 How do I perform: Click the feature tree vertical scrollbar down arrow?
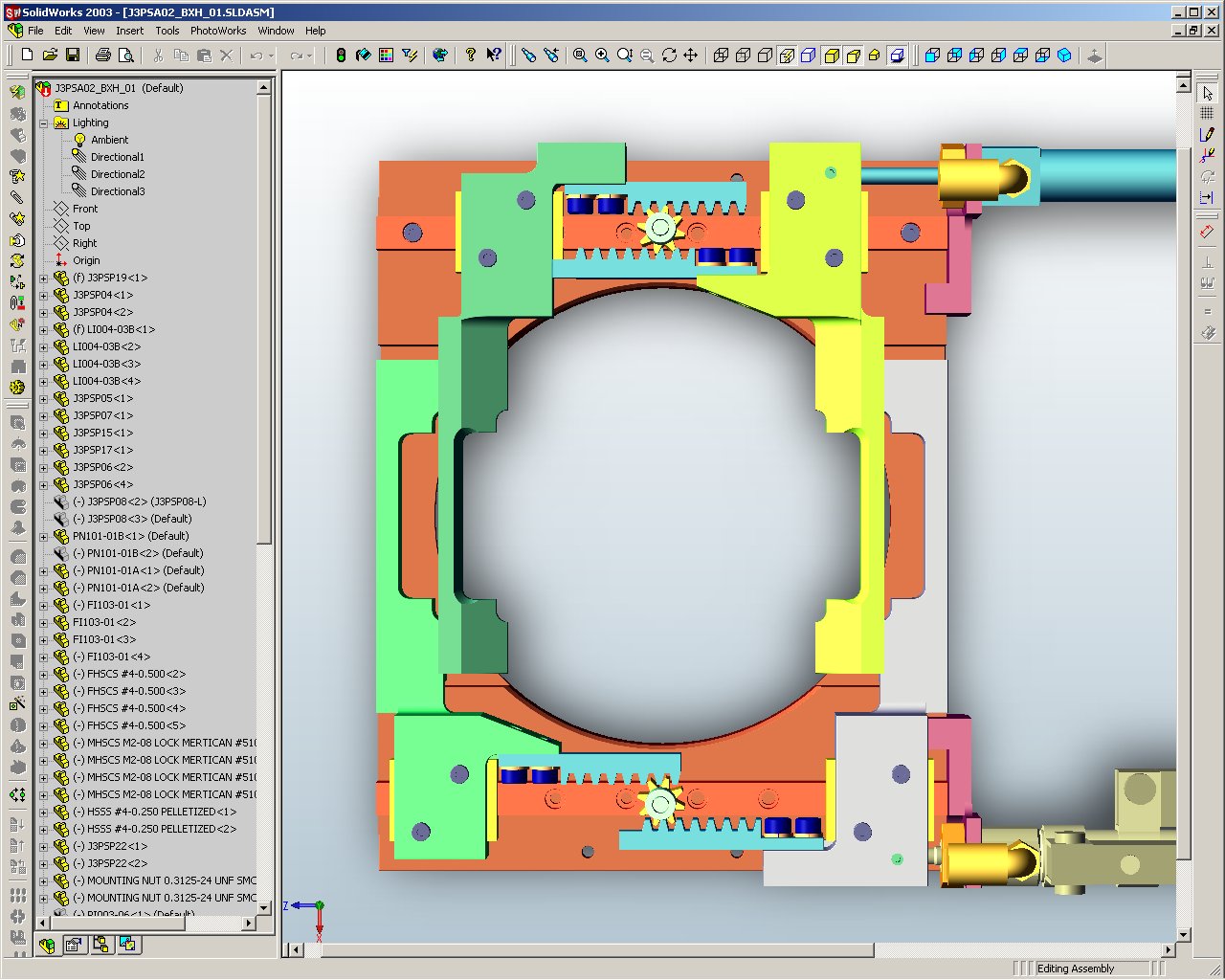click(264, 906)
